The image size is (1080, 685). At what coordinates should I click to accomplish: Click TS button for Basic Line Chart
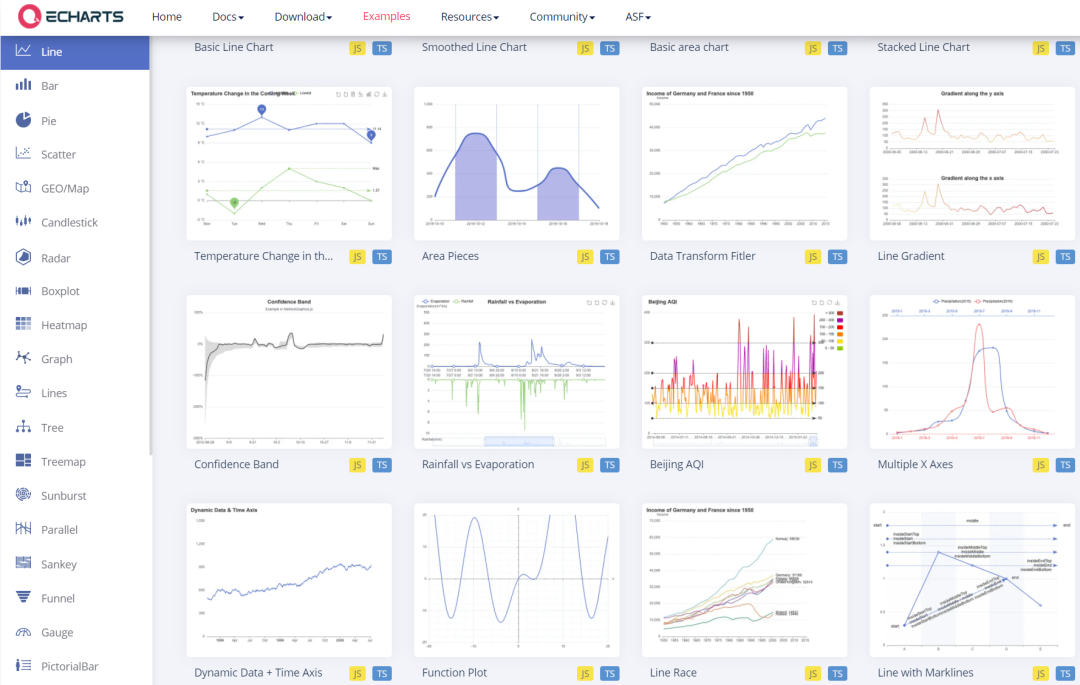382,48
